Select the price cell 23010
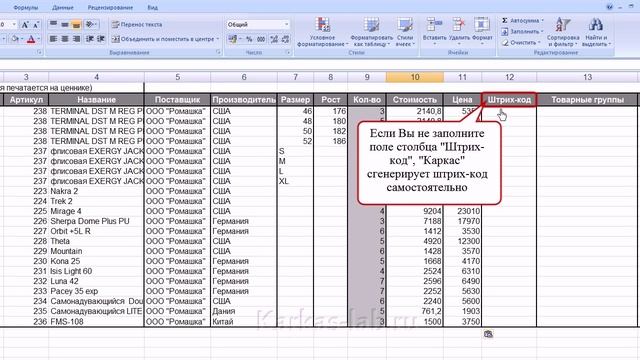The height and width of the screenshot is (360, 640). pos(462,211)
